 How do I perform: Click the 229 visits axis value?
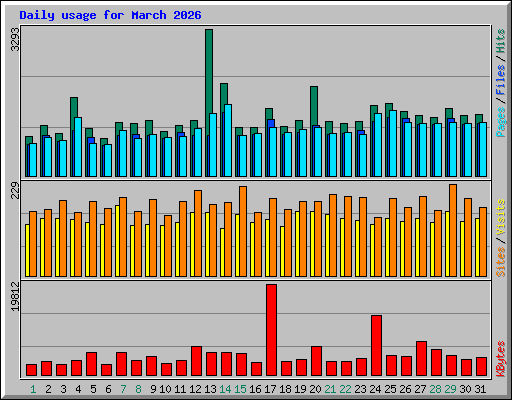(15, 191)
